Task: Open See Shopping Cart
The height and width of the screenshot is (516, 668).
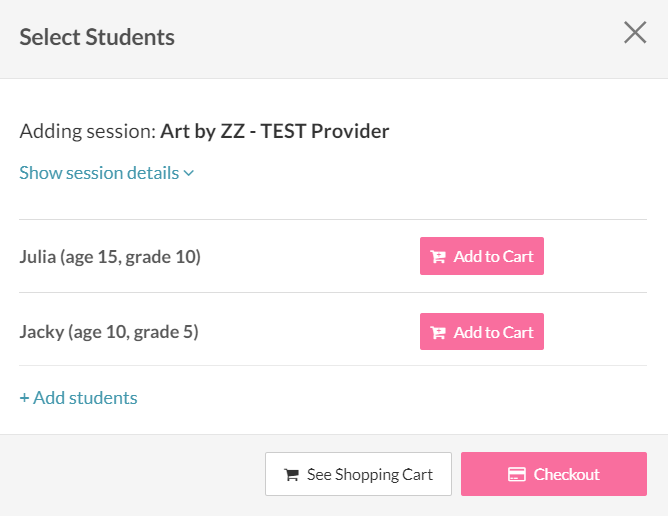Action: [358, 474]
